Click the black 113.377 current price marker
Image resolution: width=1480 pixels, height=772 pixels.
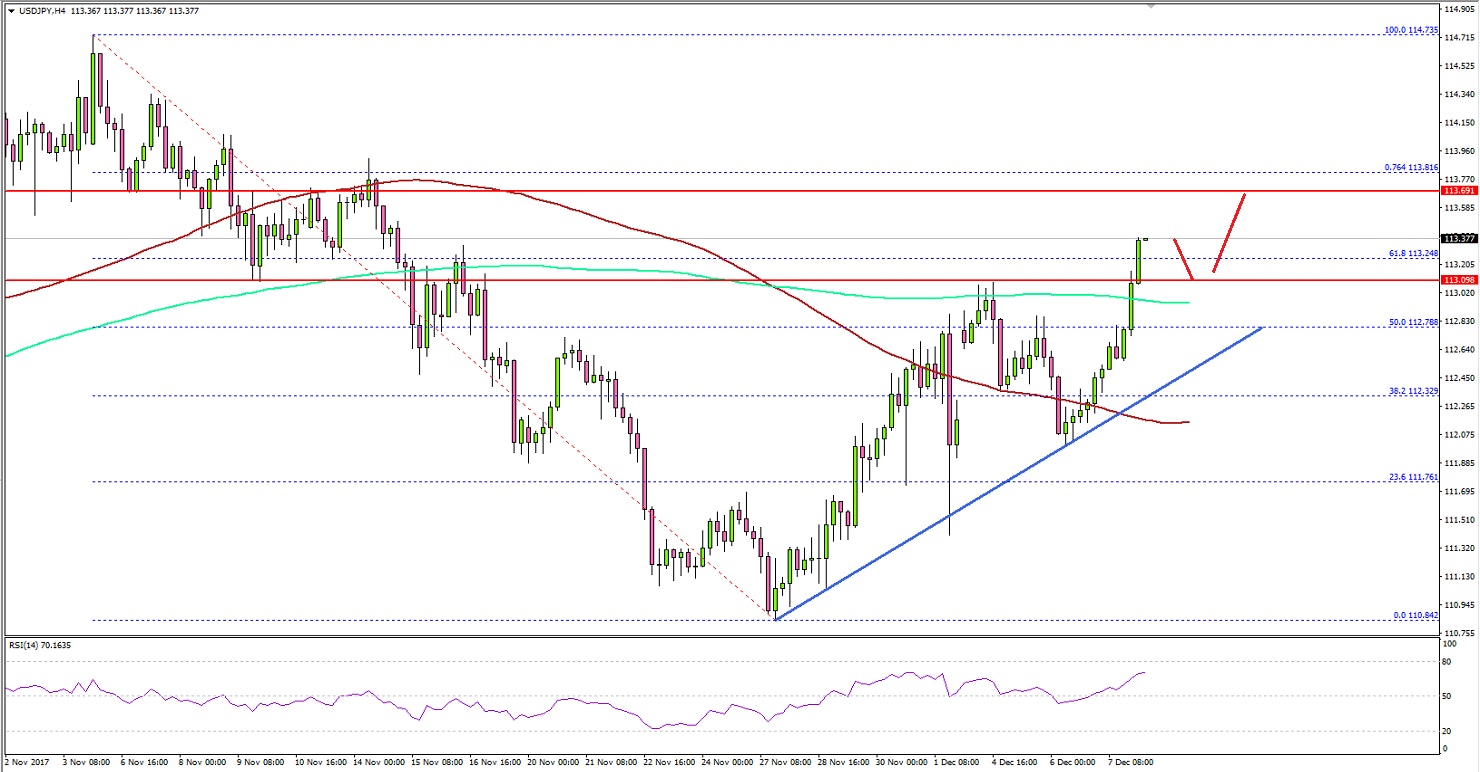coord(1458,238)
